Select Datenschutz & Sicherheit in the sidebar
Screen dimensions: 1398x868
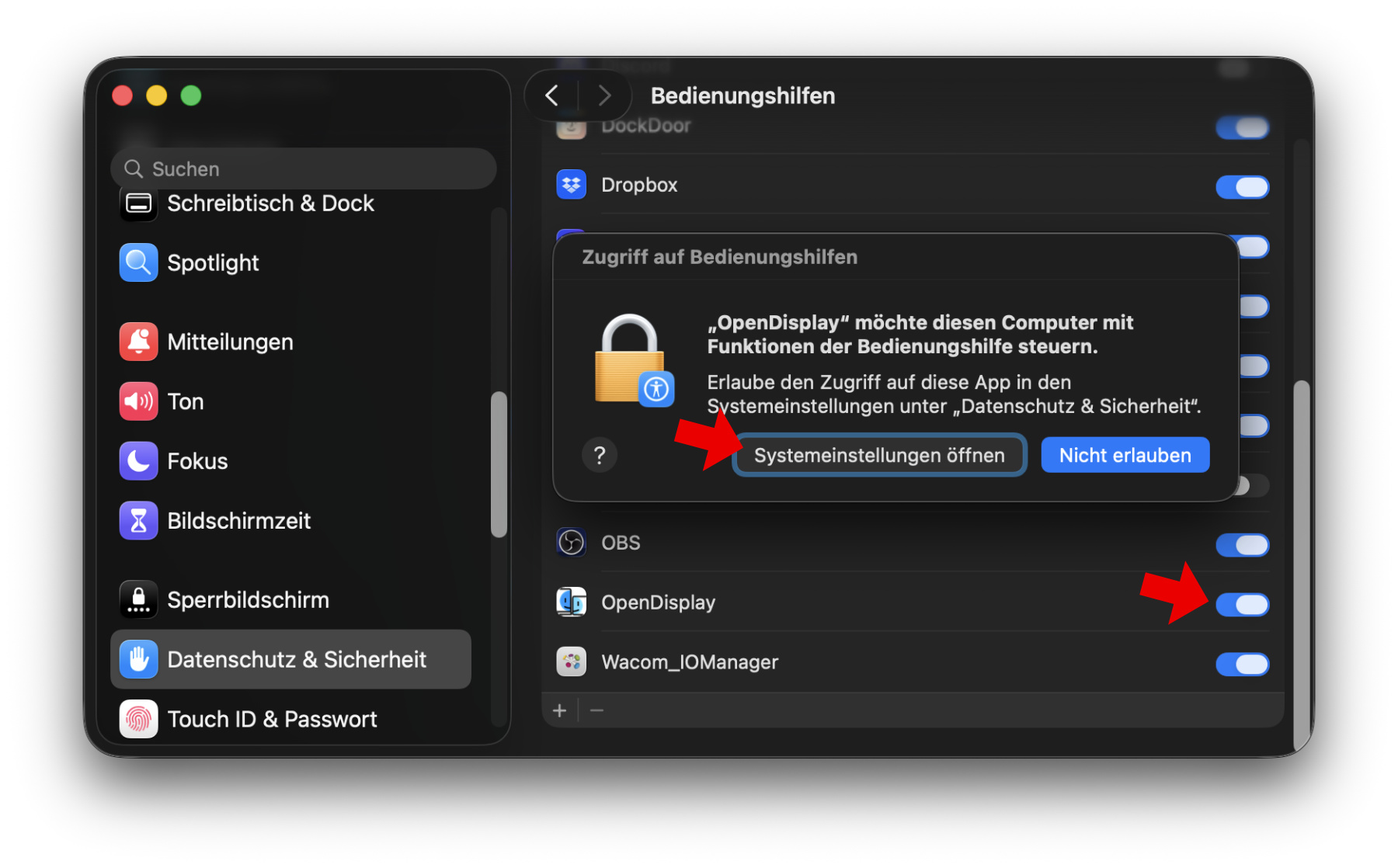(291, 660)
